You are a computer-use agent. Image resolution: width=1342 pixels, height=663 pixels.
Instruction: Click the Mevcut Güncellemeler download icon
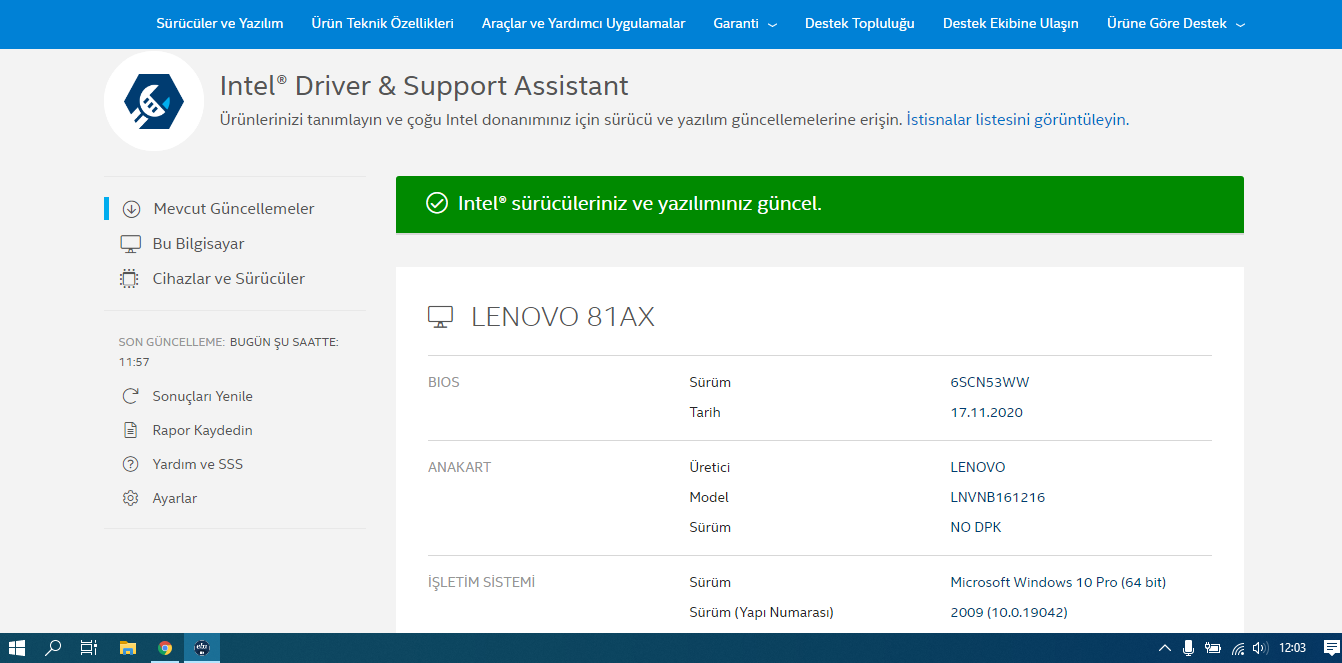(131, 209)
